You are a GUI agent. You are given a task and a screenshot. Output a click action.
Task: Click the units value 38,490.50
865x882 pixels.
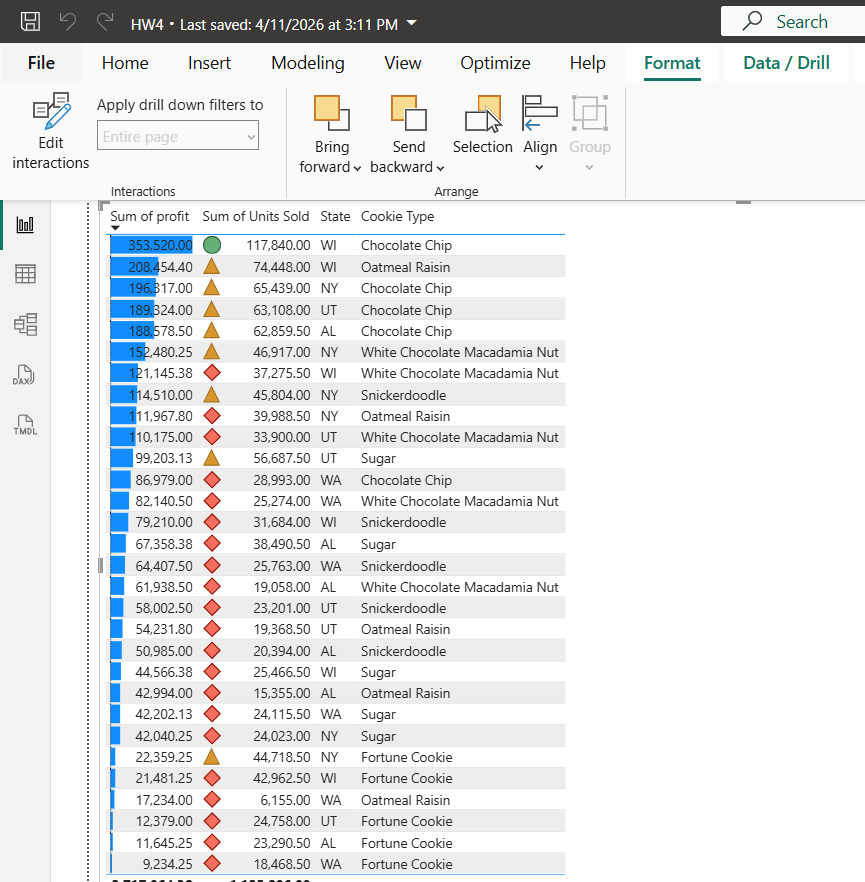pos(282,544)
